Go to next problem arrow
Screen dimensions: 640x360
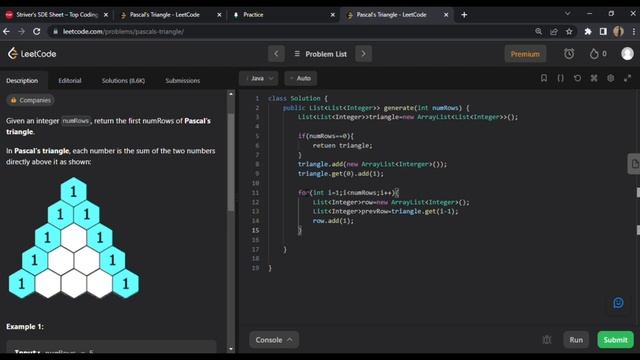coord(363,54)
